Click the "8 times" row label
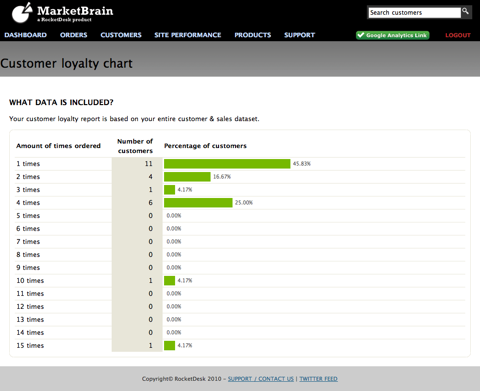This screenshot has width=480, height=391. coord(28,255)
